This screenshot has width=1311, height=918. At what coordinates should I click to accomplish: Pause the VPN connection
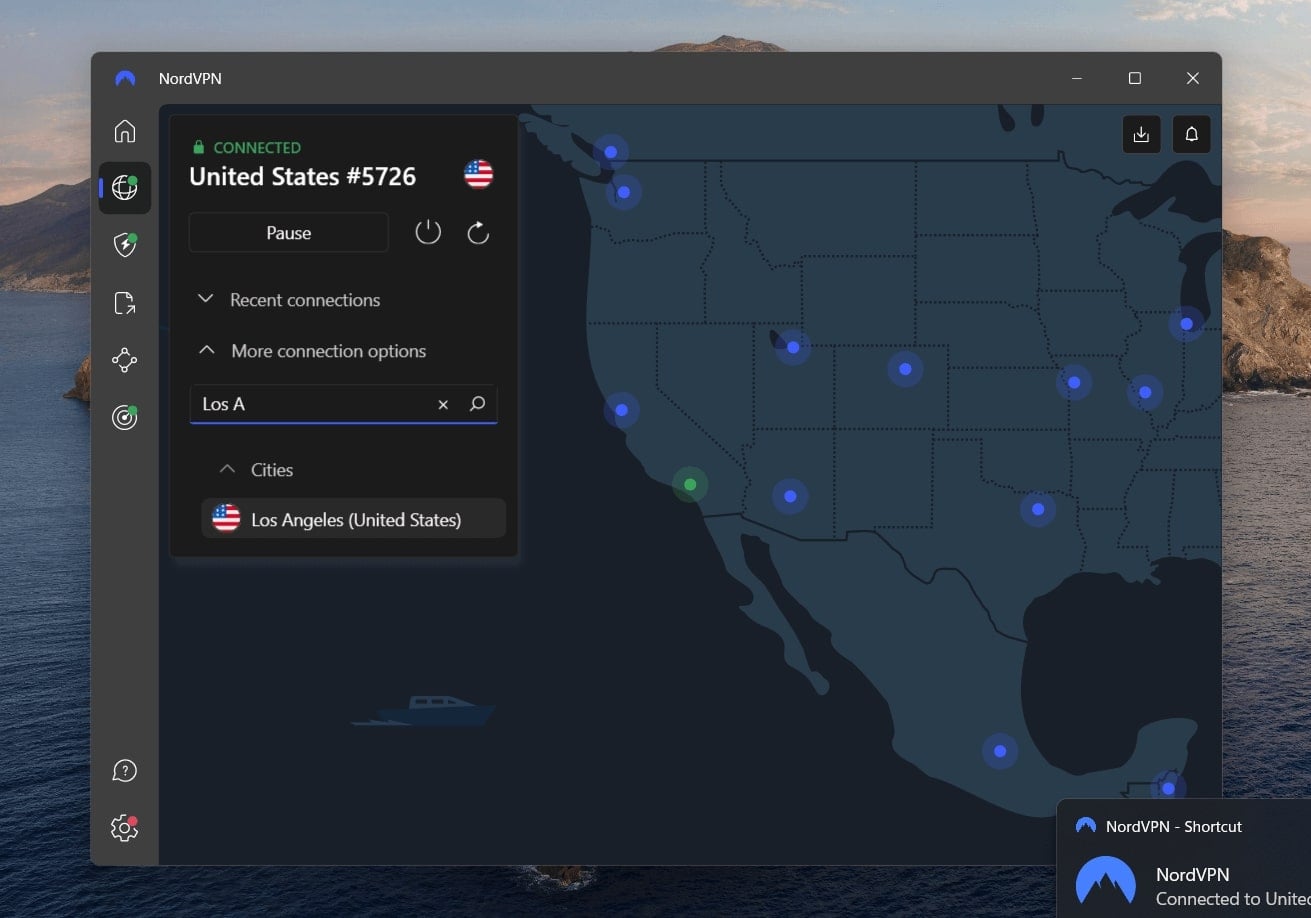[288, 232]
